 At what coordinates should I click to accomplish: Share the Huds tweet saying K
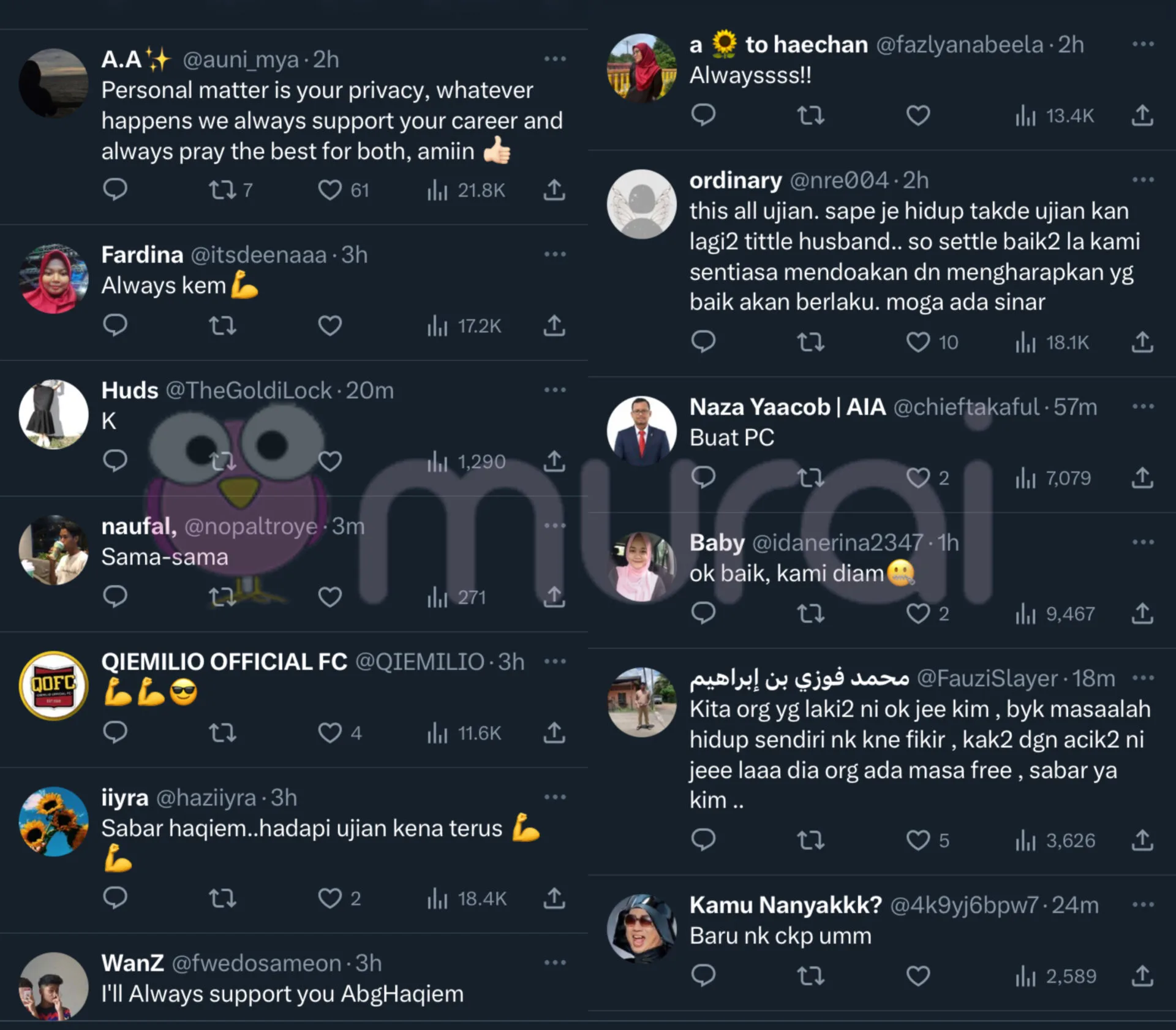[x=554, y=461]
